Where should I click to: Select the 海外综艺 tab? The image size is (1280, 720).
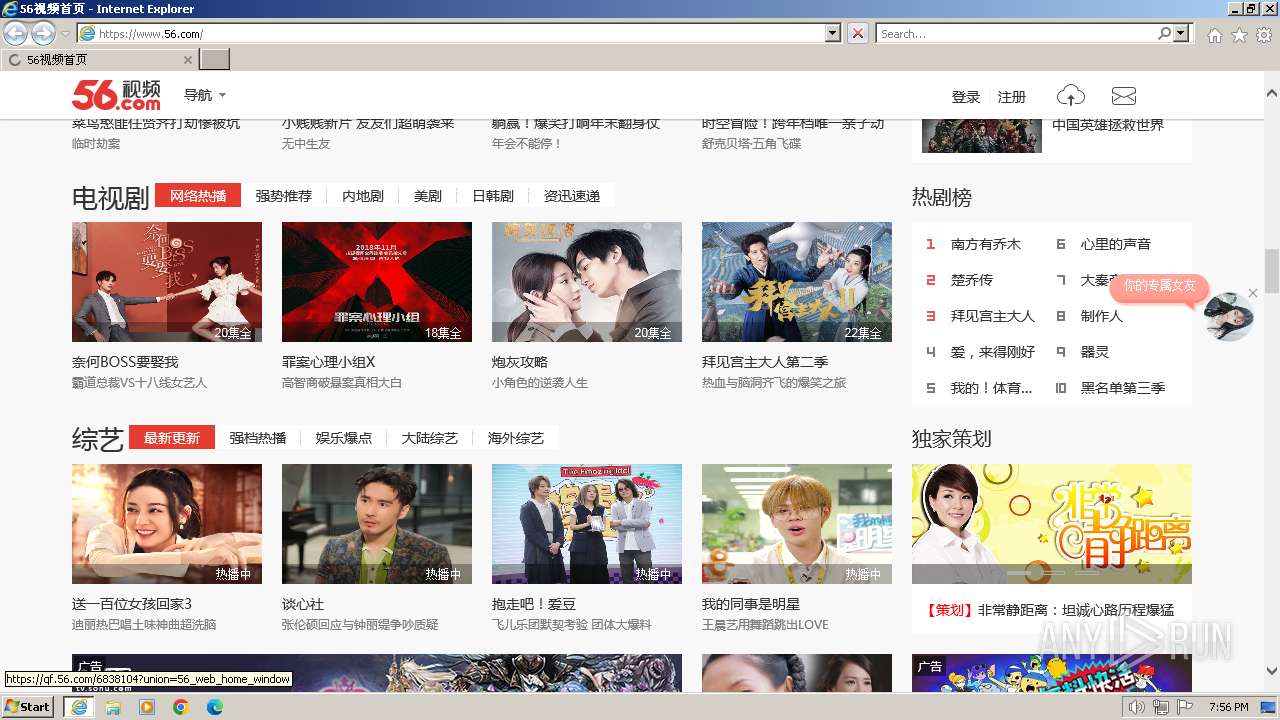click(x=516, y=438)
